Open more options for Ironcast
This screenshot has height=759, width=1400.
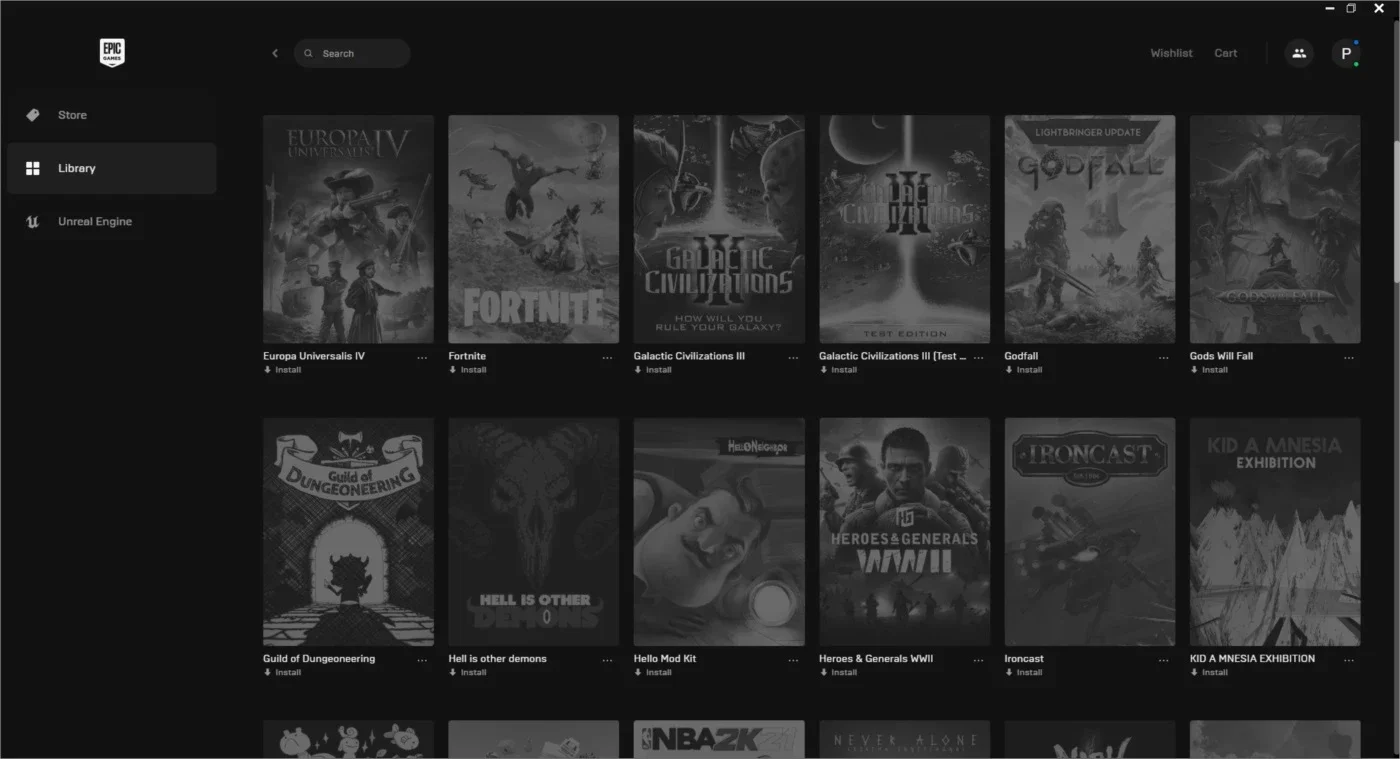[x=1163, y=660]
